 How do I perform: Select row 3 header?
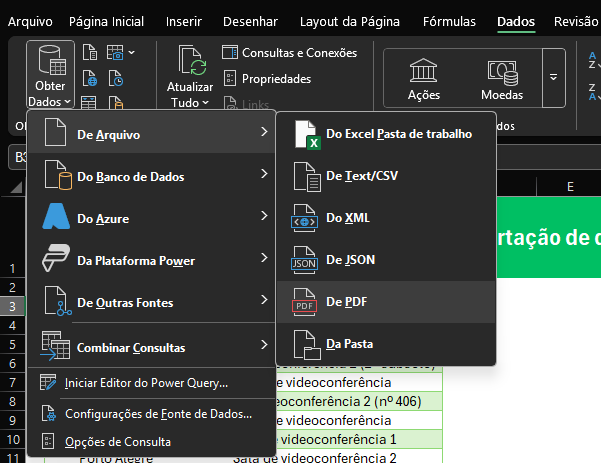13,306
